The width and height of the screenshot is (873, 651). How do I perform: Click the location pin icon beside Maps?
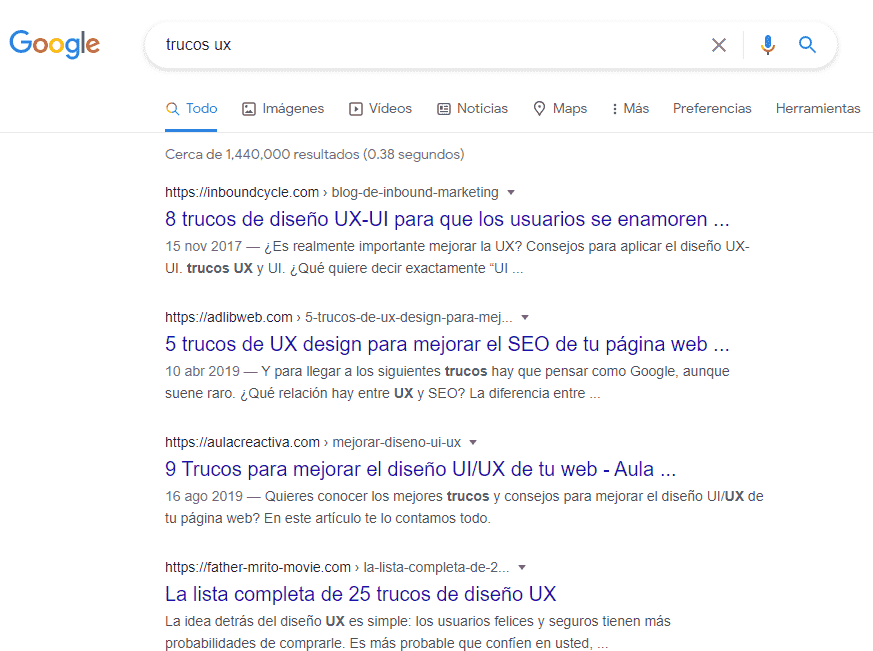[539, 109]
